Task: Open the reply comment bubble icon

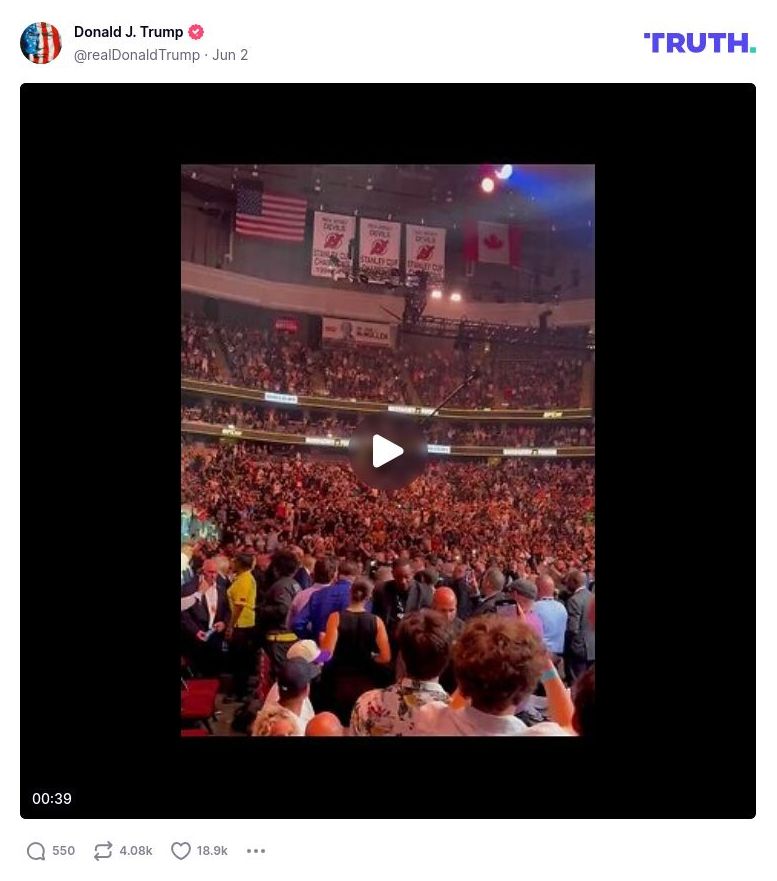Action: tap(36, 851)
